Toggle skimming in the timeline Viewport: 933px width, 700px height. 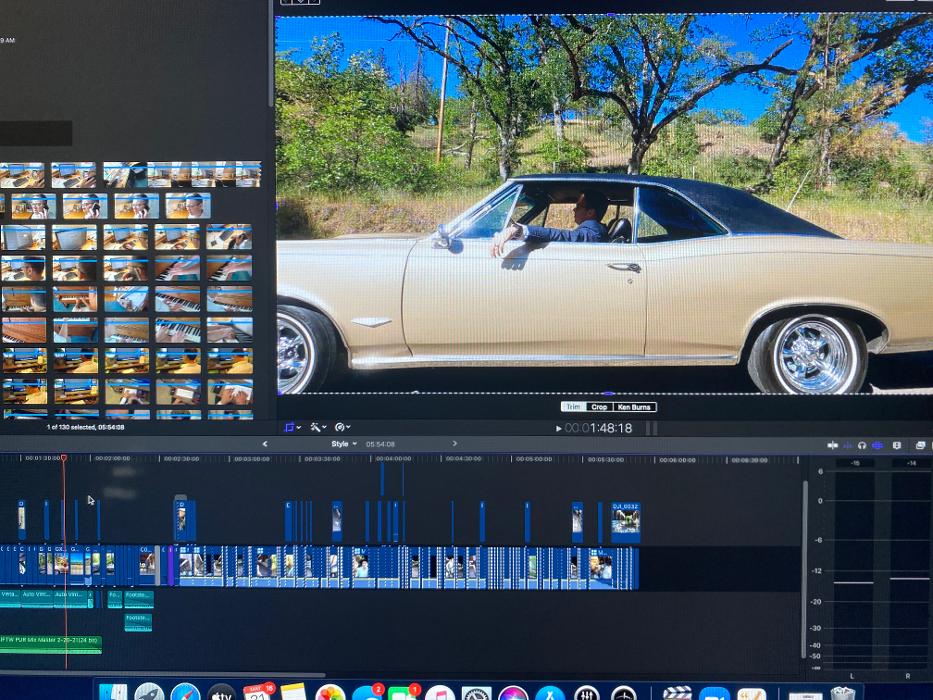(832, 445)
